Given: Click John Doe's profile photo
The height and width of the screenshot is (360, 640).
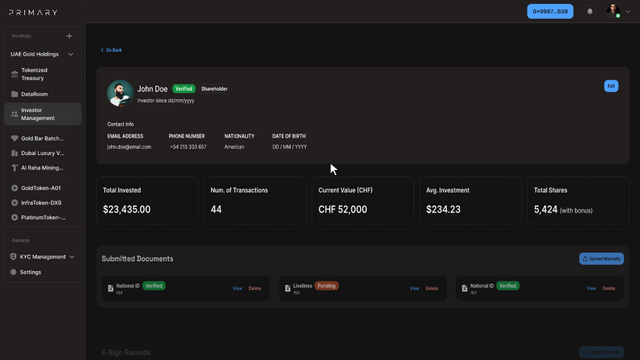Looking at the screenshot, I should point(120,93).
